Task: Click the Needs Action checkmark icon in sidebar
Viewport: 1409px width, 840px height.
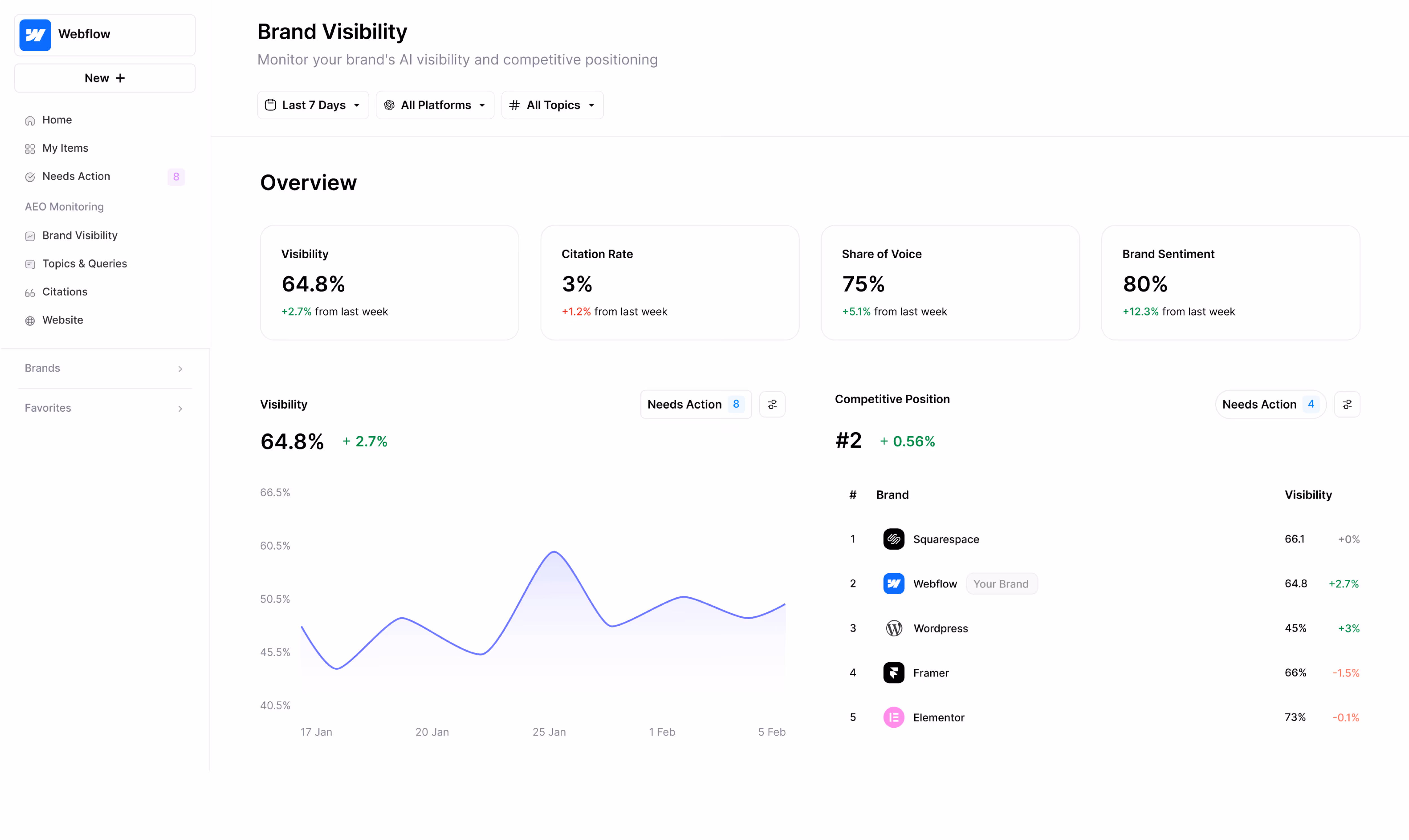Action: click(x=30, y=177)
